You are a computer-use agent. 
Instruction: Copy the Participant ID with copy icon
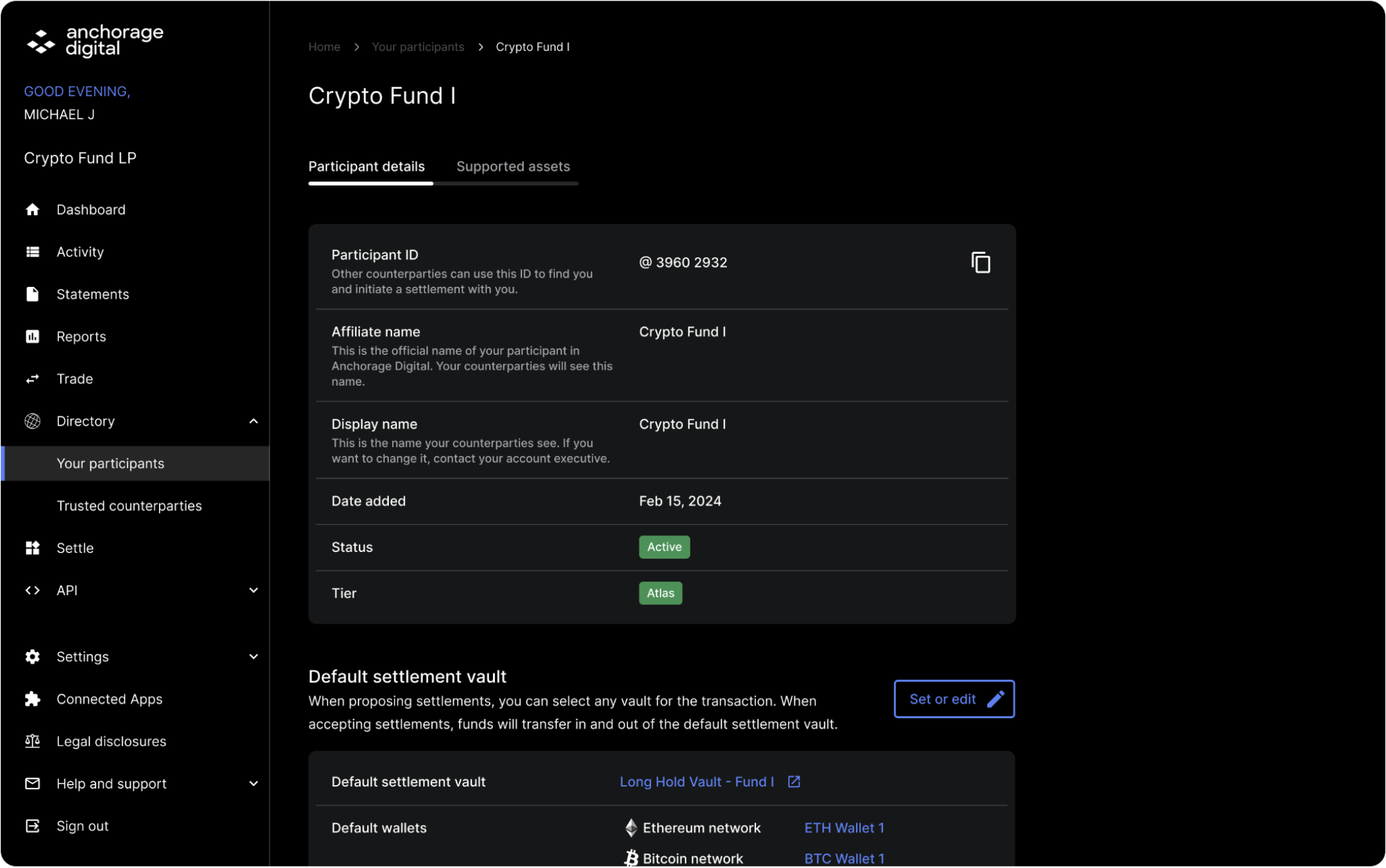point(981,263)
